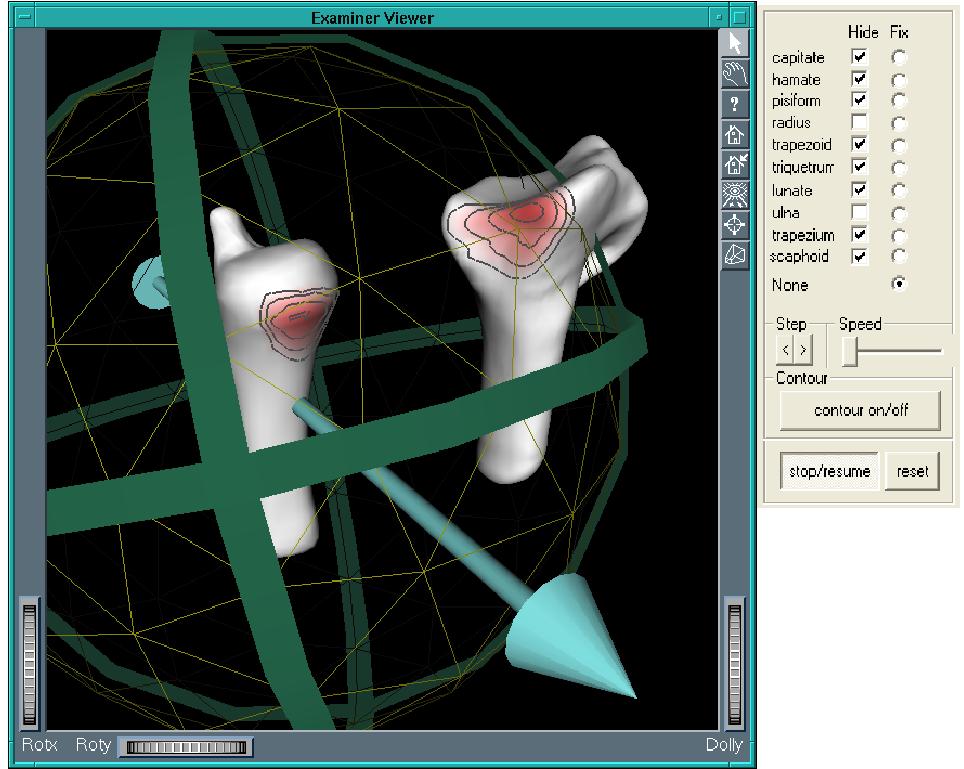The height and width of the screenshot is (769, 964).
Task: Select Fix radio for radius
Action: point(899,124)
